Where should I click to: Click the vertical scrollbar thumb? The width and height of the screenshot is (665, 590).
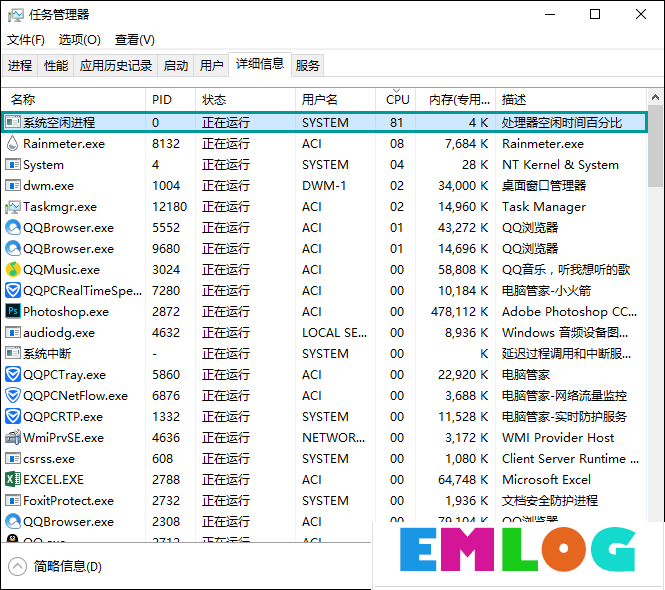coord(656,146)
